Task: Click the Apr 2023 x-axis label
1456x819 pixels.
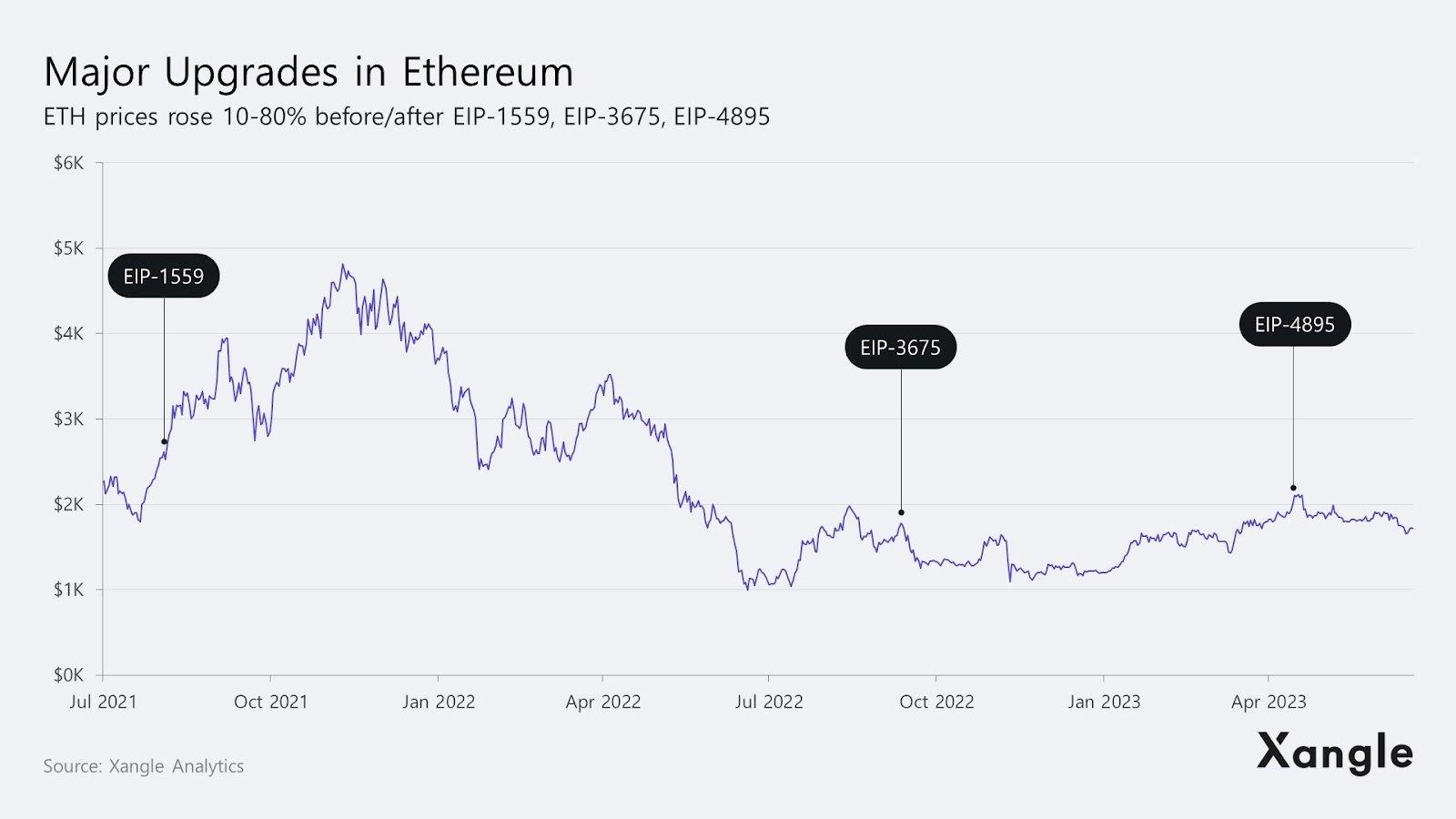Action: pyautogui.click(x=1269, y=702)
